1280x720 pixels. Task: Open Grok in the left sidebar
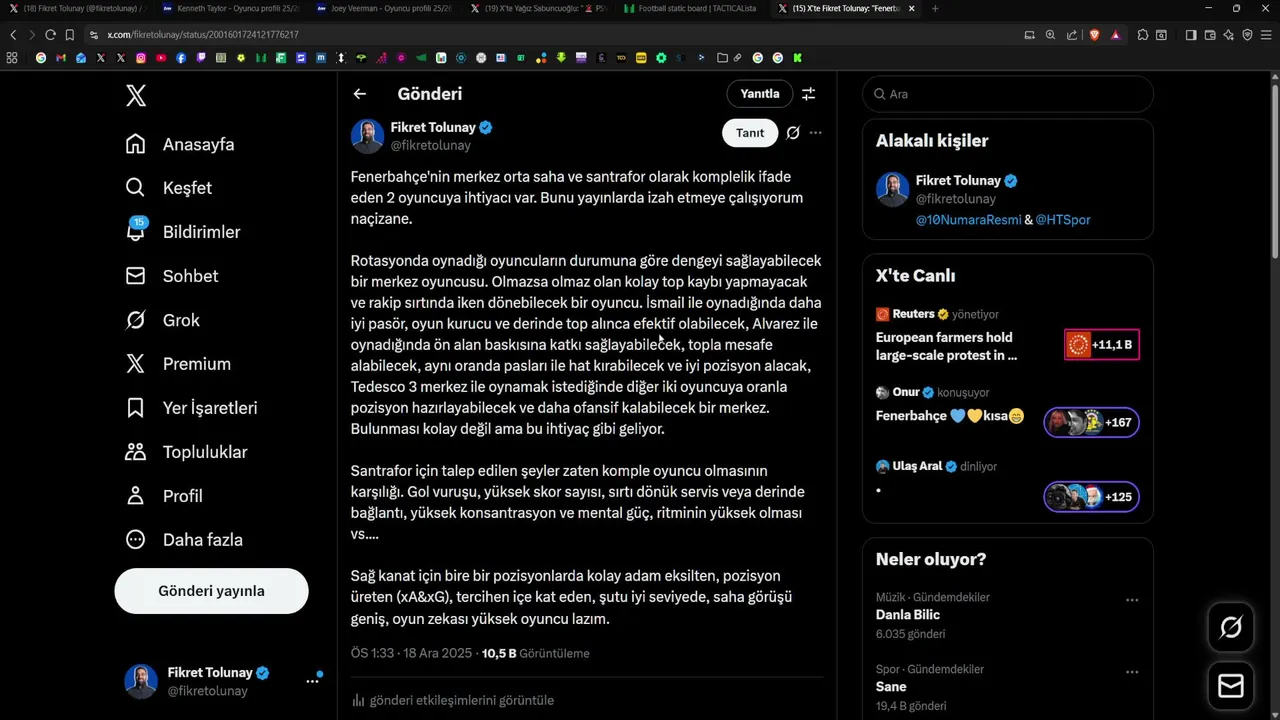[x=162, y=320]
